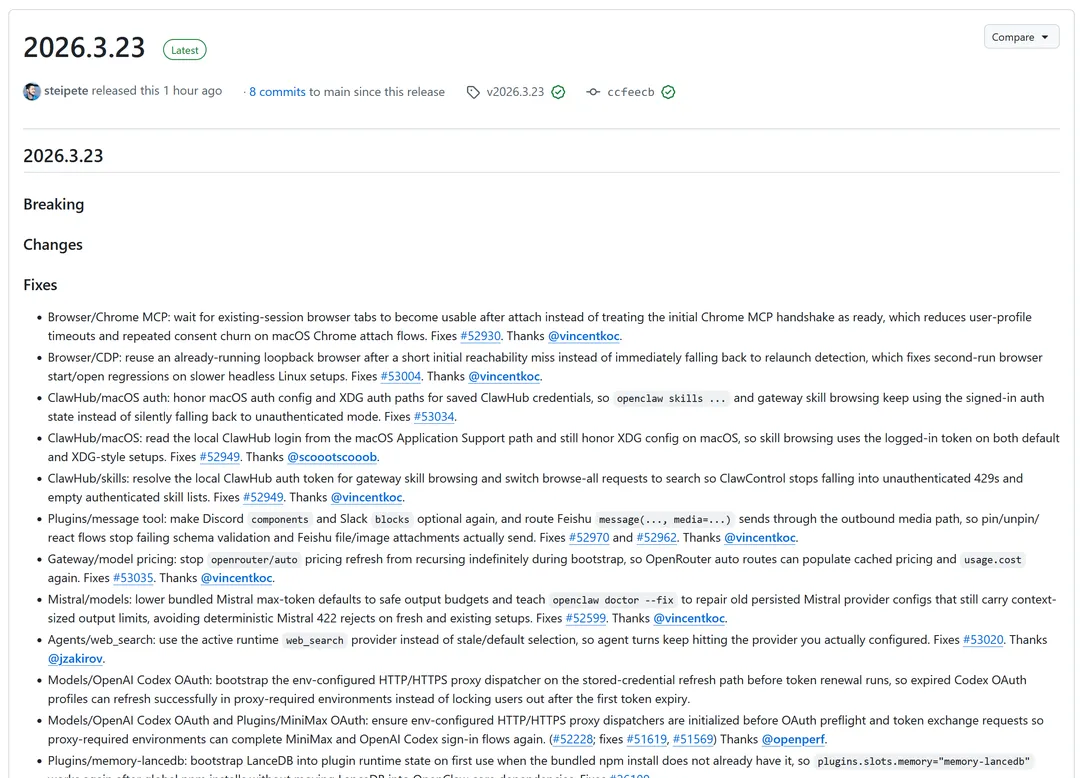
Task: Click the 'openclaw doctor --fix' code snippet
Action: pyautogui.click(x=612, y=600)
